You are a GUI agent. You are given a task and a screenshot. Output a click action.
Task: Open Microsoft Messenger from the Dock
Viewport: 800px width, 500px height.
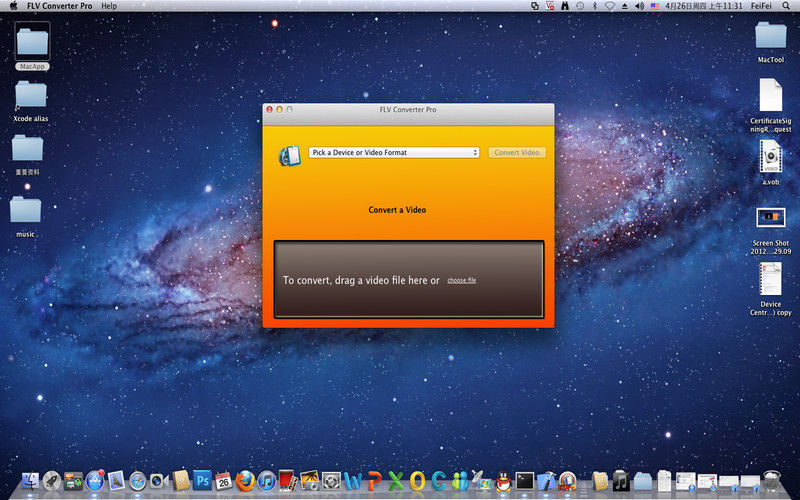460,481
